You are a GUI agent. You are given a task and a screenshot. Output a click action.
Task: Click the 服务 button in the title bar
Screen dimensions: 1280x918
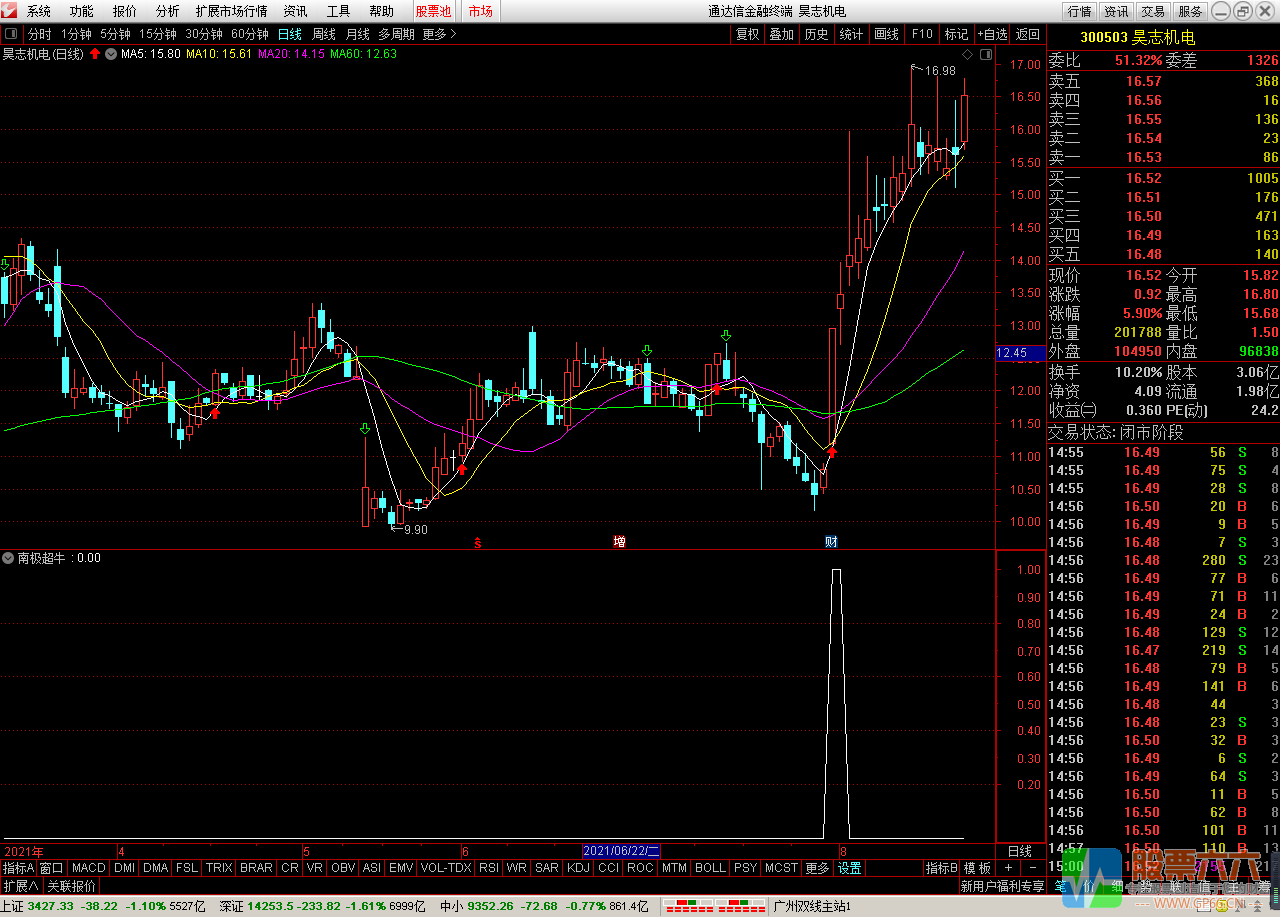point(1190,12)
